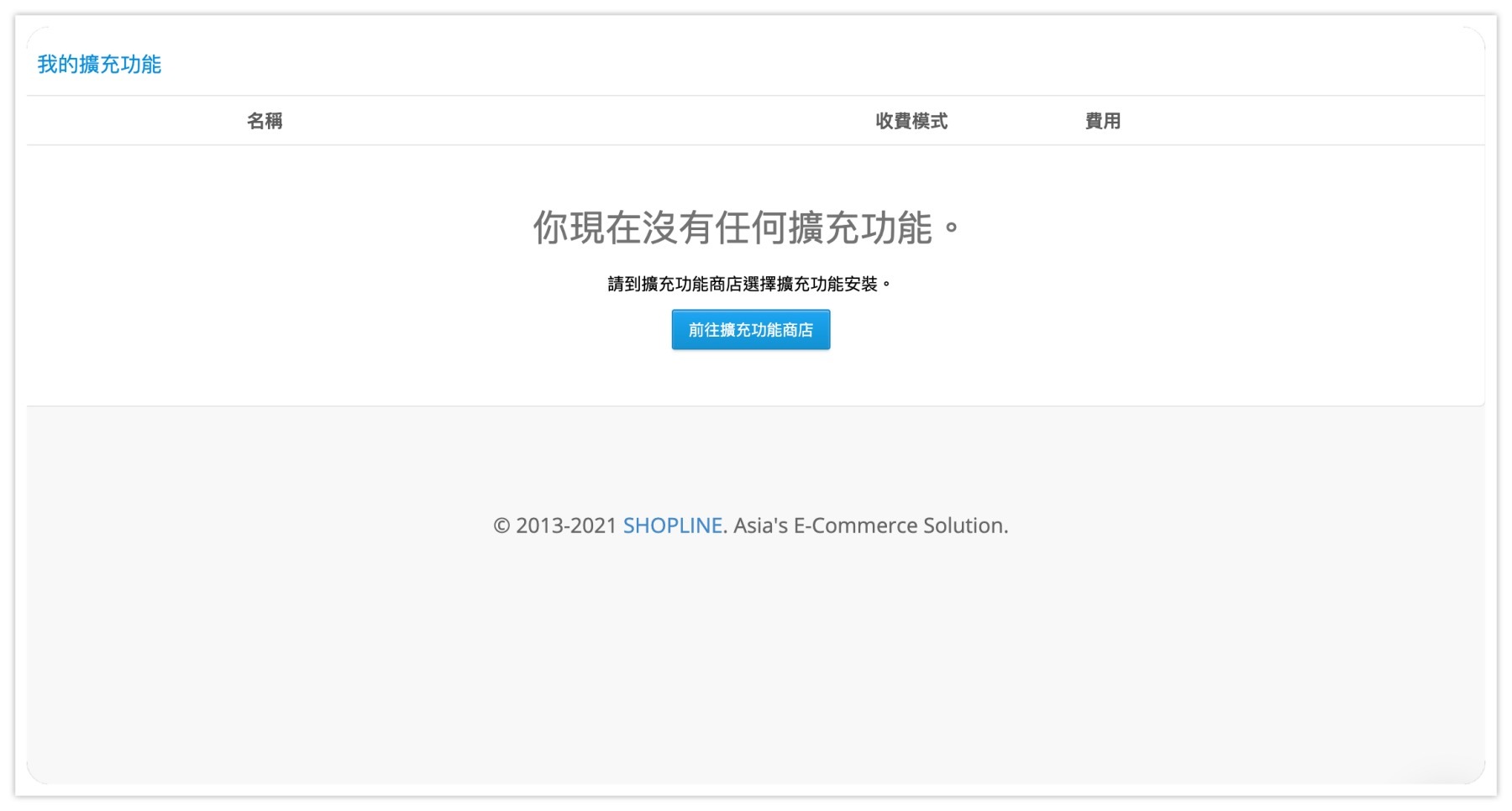Image resolution: width=1512 pixels, height=811 pixels.
Task: Click the 請到 at start of instruction line
Action: [624, 285]
